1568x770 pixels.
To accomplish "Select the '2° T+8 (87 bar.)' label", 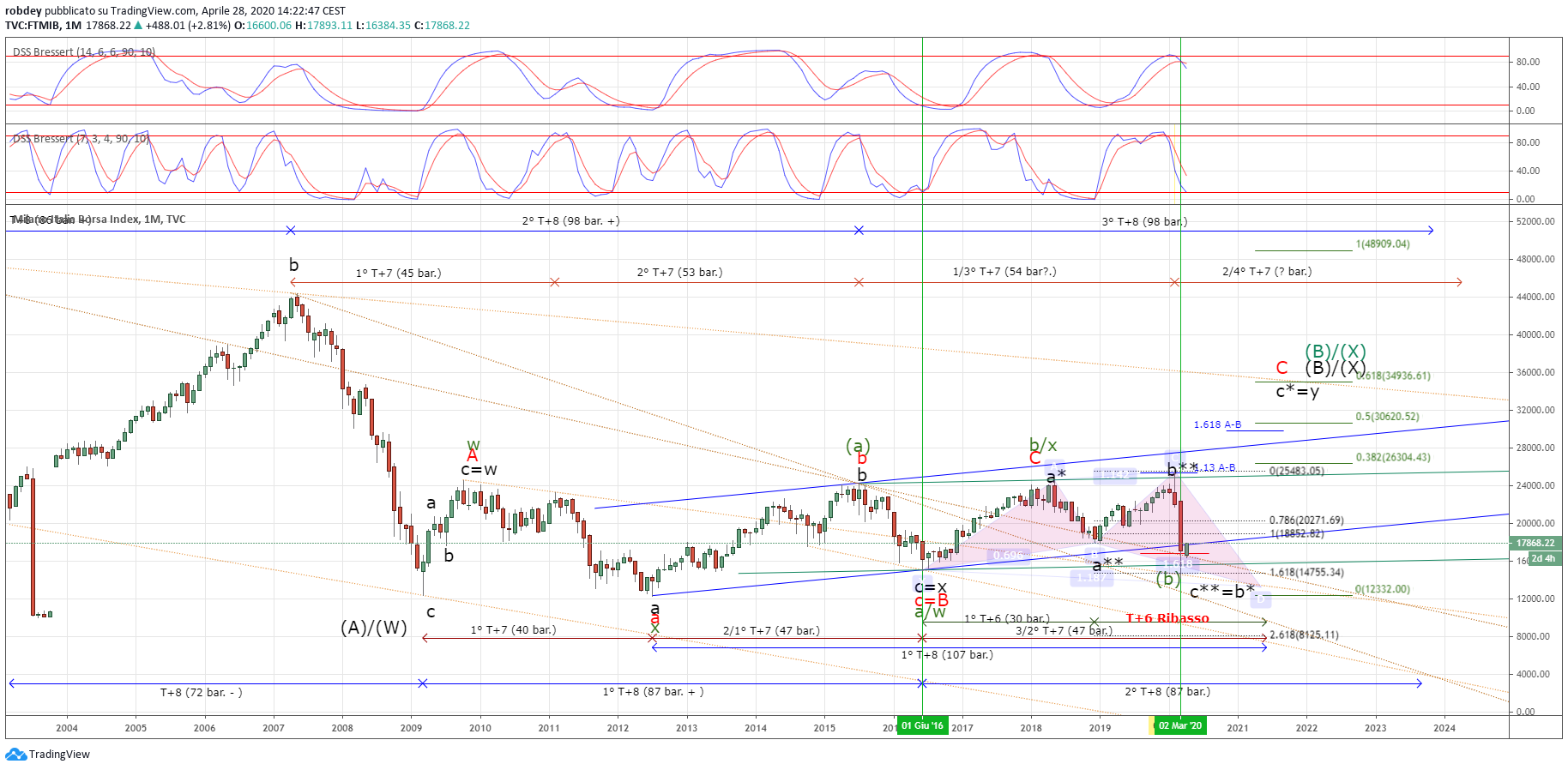I will point(1167,692).
